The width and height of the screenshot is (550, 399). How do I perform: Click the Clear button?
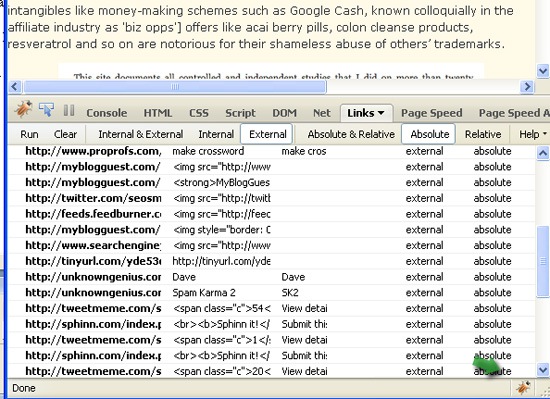pyautogui.click(x=65, y=134)
